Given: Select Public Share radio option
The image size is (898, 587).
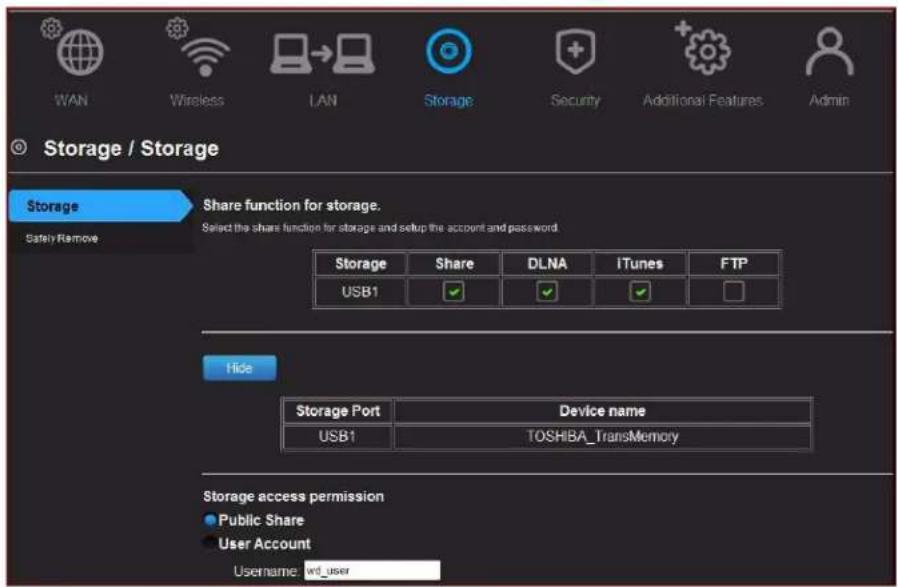Looking at the screenshot, I should click(210, 520).
